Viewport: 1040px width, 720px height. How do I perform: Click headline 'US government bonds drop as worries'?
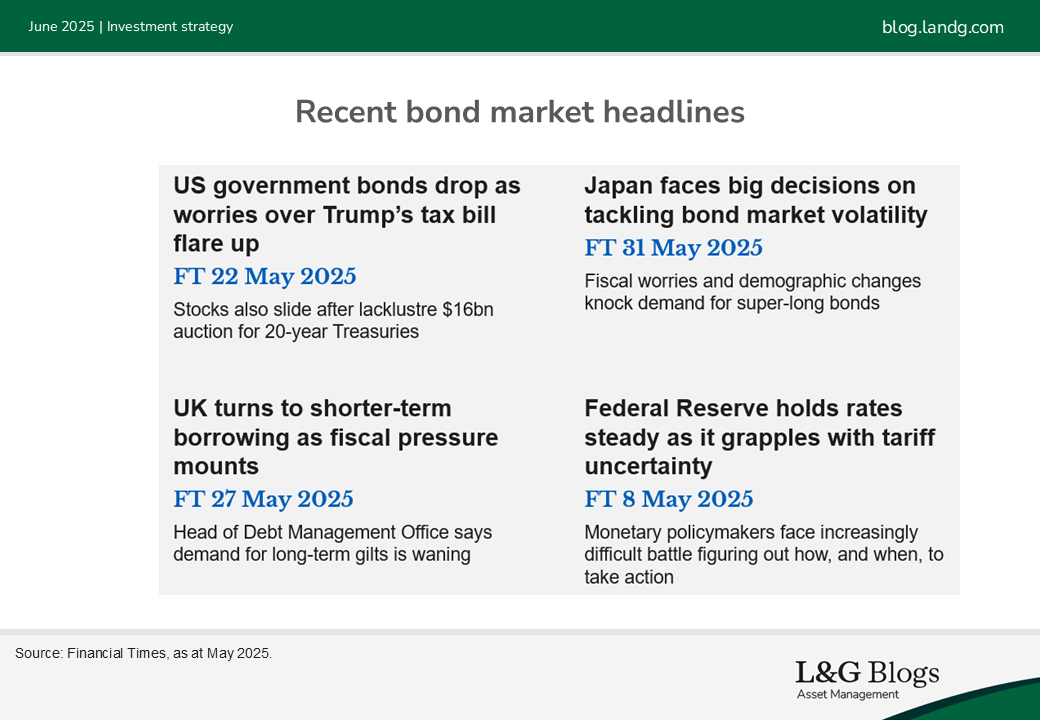point(347,214)
